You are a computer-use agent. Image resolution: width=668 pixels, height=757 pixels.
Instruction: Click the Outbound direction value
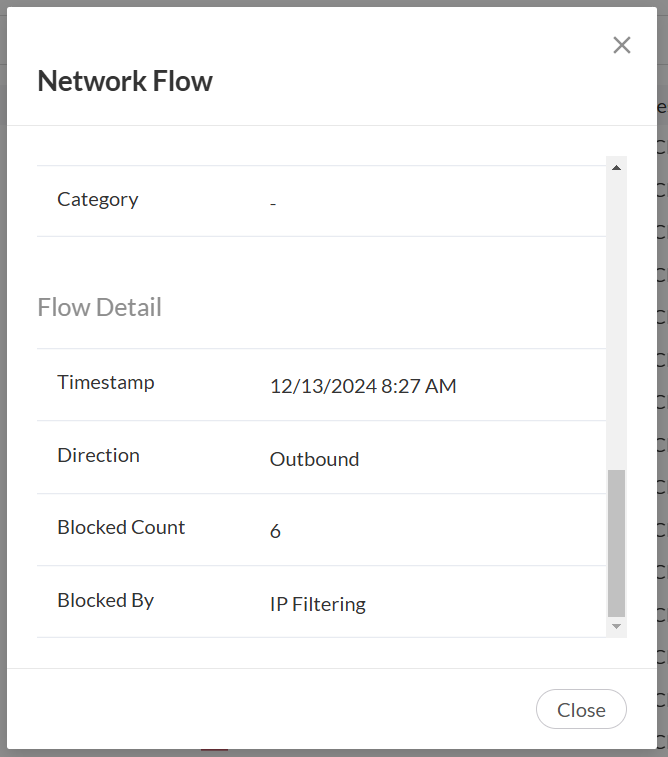pyautogui.click(x=314, y=459)
